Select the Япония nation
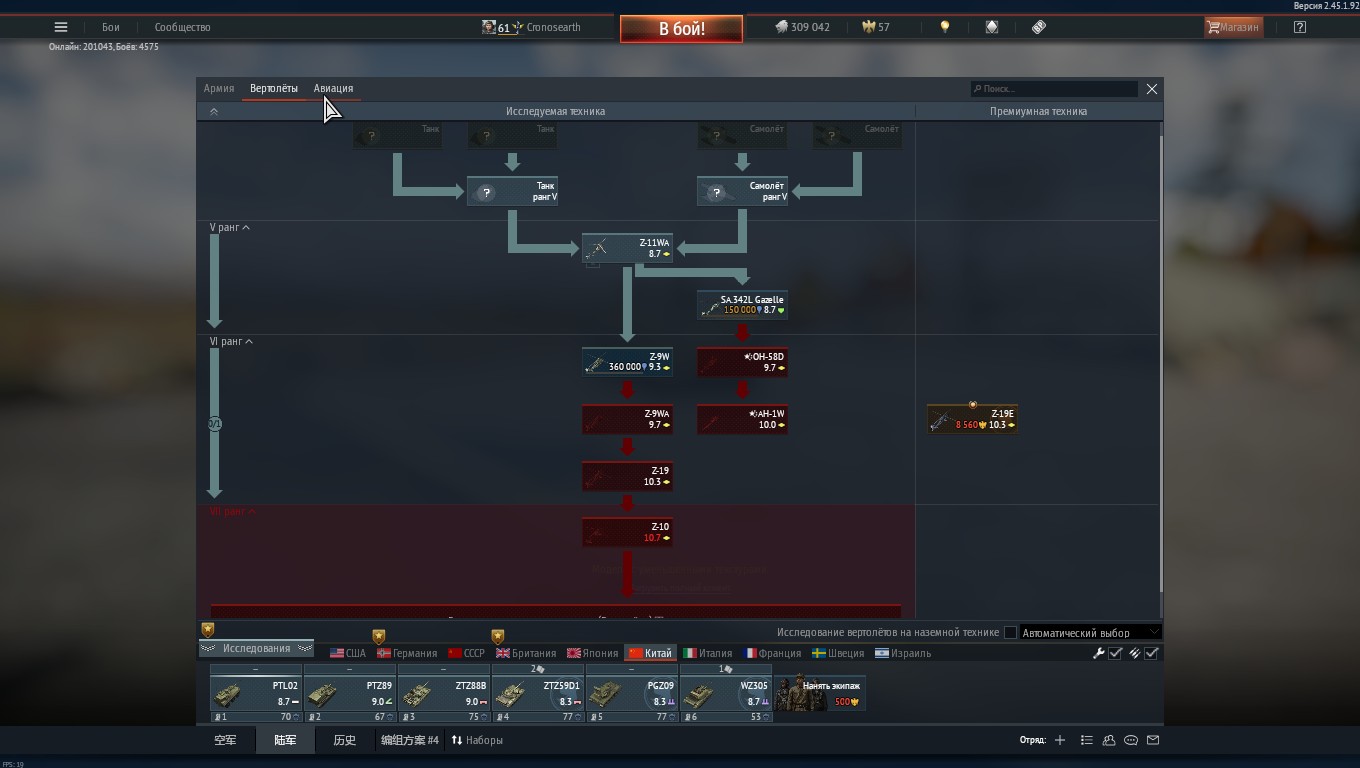Viewport: 1360px width, 768px height. (x=592, y=653)
